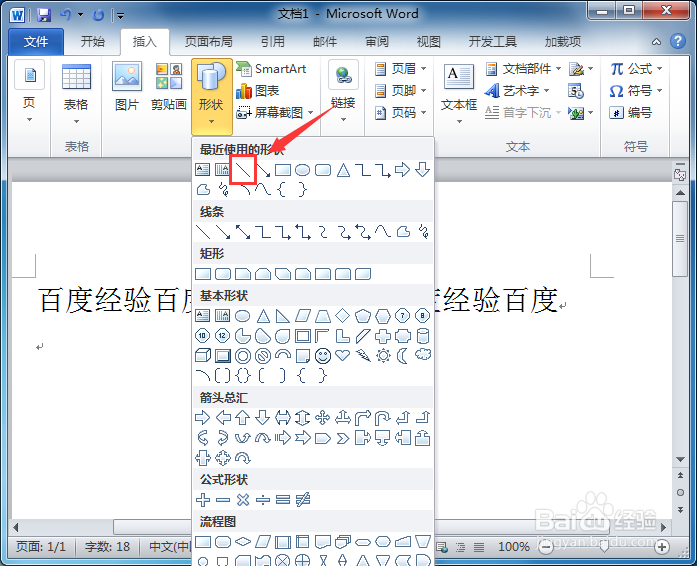Select the cloud shape
This screenshot has width=697, height=566.
423,355
